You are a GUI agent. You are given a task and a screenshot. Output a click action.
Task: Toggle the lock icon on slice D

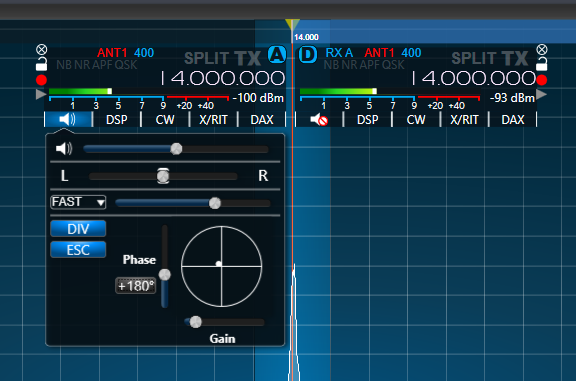[x=541, y=64]
